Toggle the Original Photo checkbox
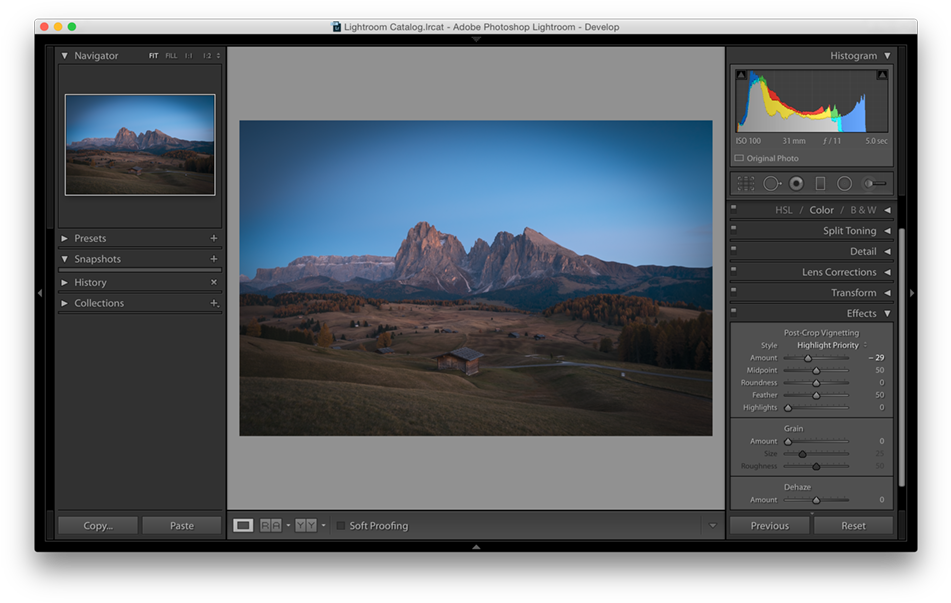This screenshot has height=603, width=951. 739,158
